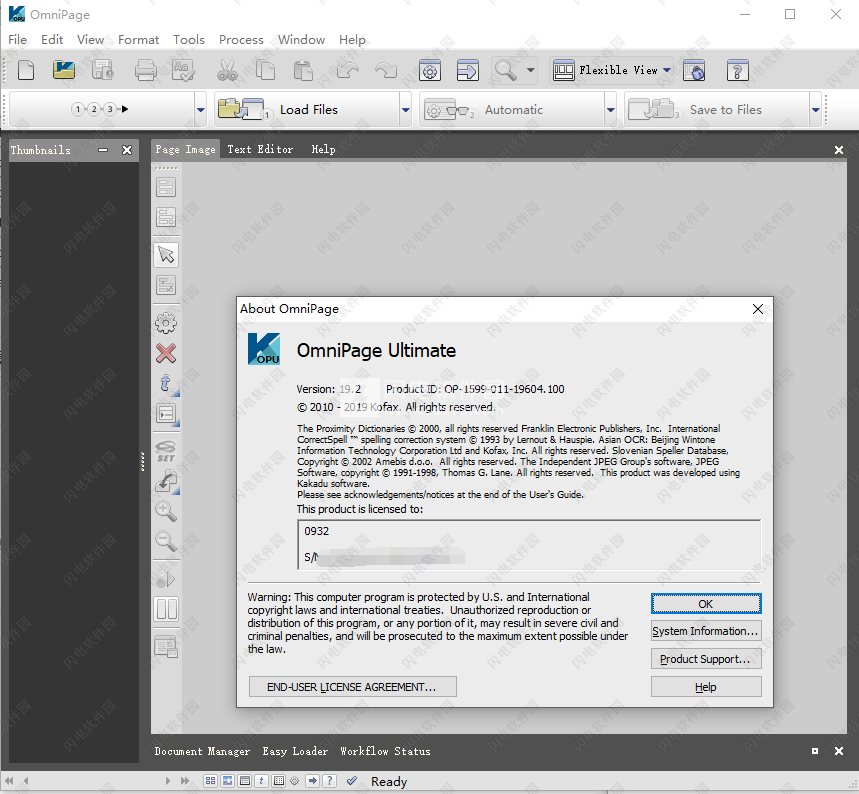The height and width of the screenshot is (794, 859).
Task: Click the page image picture icon in the status bar
Action: pyautogui.click(x=228, y=781)
